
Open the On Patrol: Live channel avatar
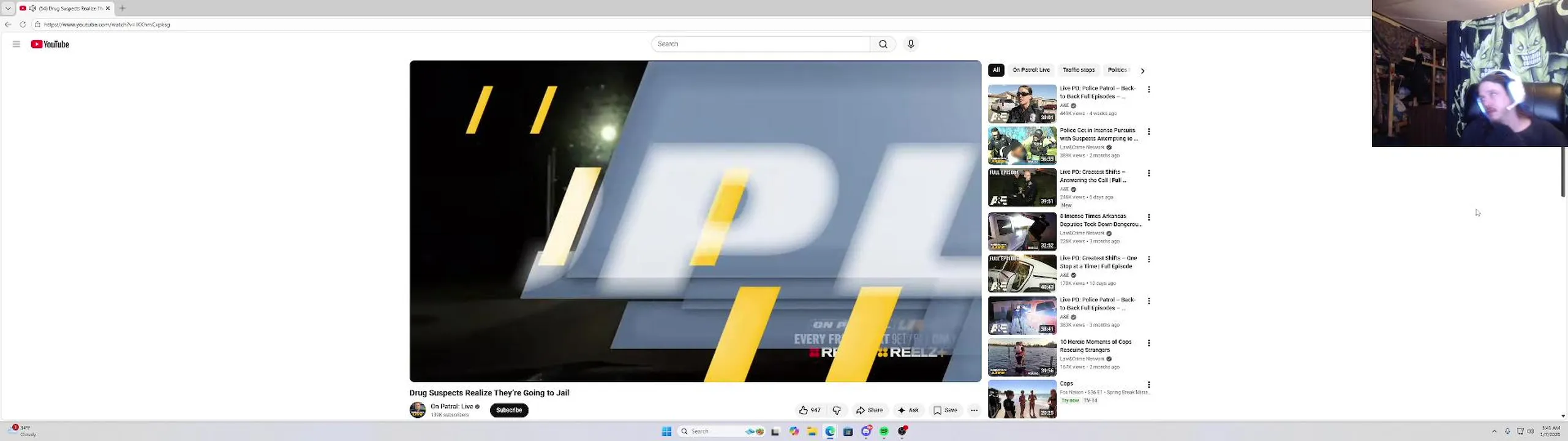click(x=418, y=410)
